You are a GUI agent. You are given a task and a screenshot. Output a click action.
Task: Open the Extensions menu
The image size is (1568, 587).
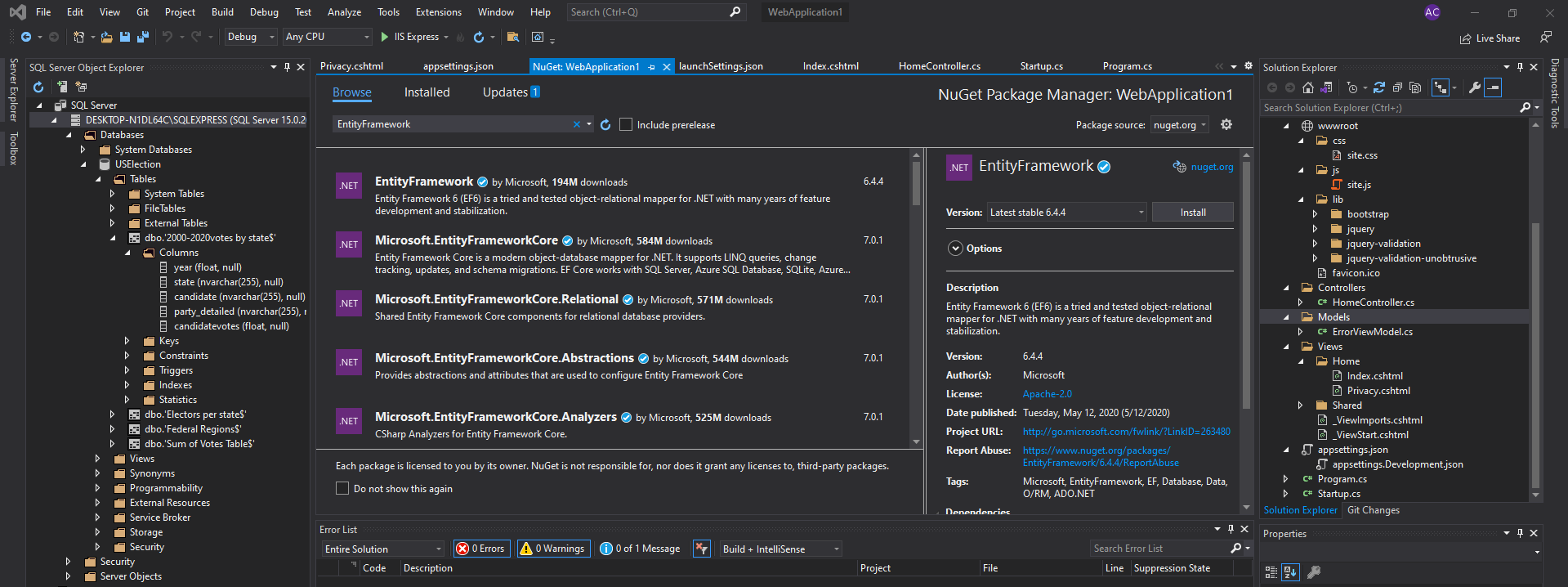[438, 12]
